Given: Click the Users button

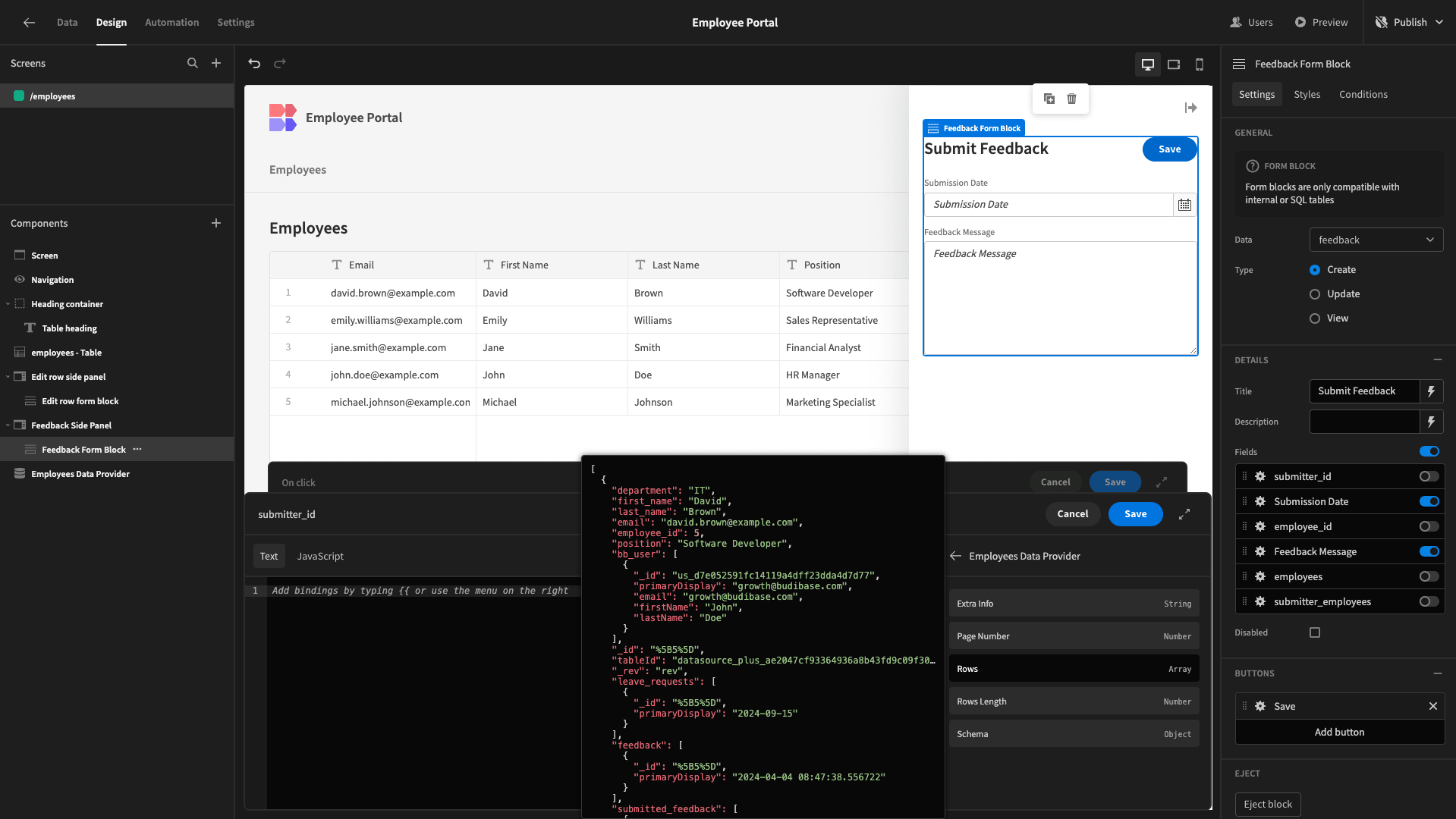Looking at the screenshot, I should [x=1252, y=23].
